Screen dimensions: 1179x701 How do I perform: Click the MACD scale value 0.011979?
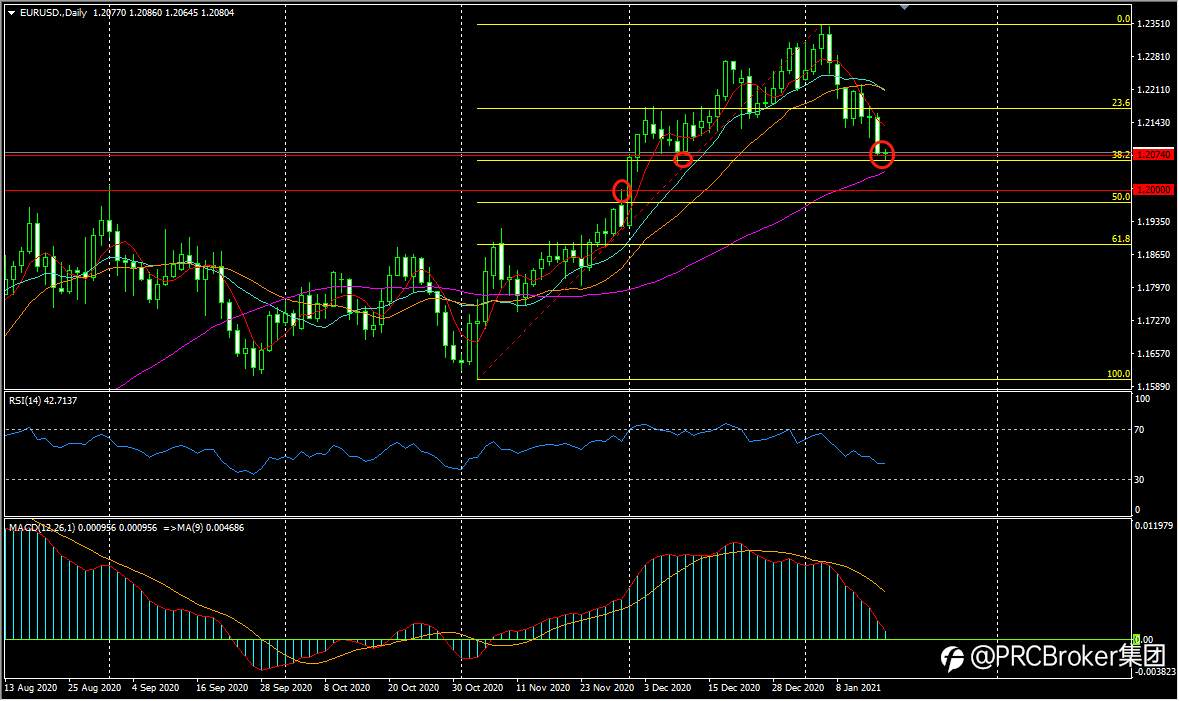tap(1154, 526)
